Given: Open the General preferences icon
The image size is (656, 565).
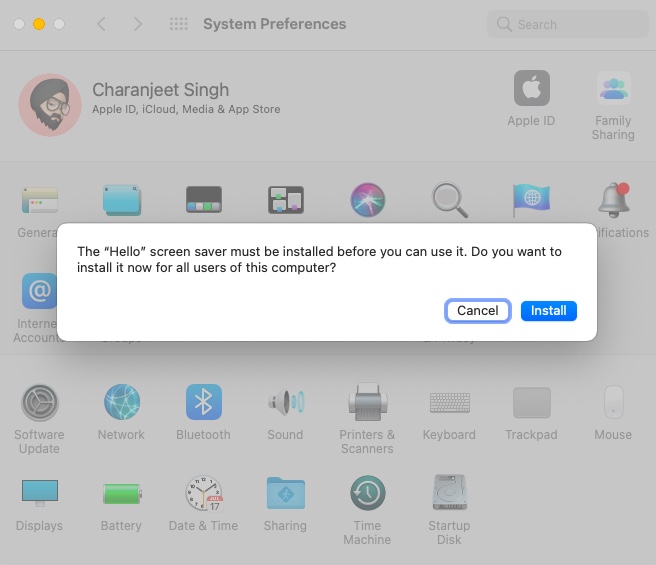Looking at the screenshot, I should click(40, 200).
